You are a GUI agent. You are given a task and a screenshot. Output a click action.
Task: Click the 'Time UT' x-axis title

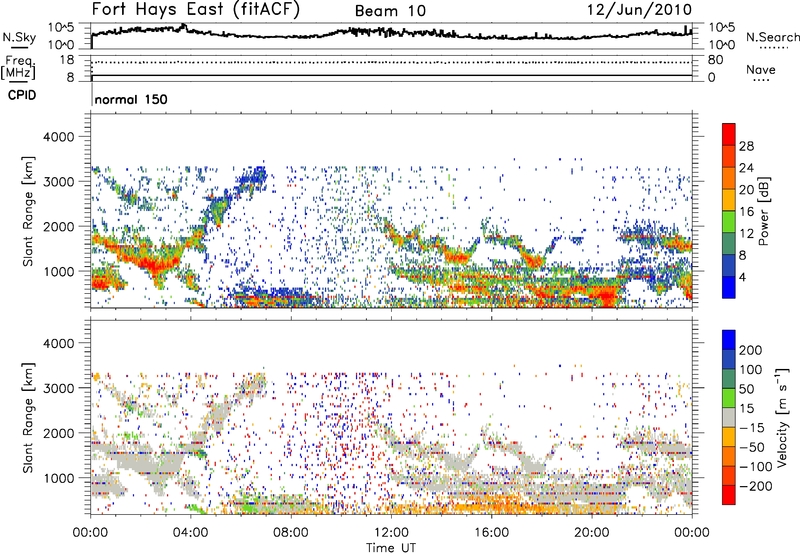click(x=391, y=548)
